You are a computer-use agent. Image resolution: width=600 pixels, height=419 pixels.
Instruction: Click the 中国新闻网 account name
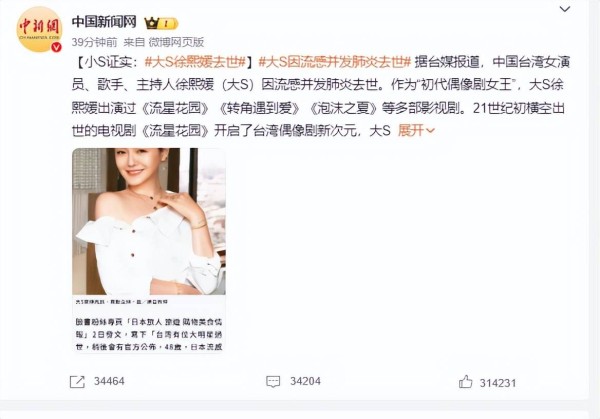pyautogui.click(x=104, y=22)
